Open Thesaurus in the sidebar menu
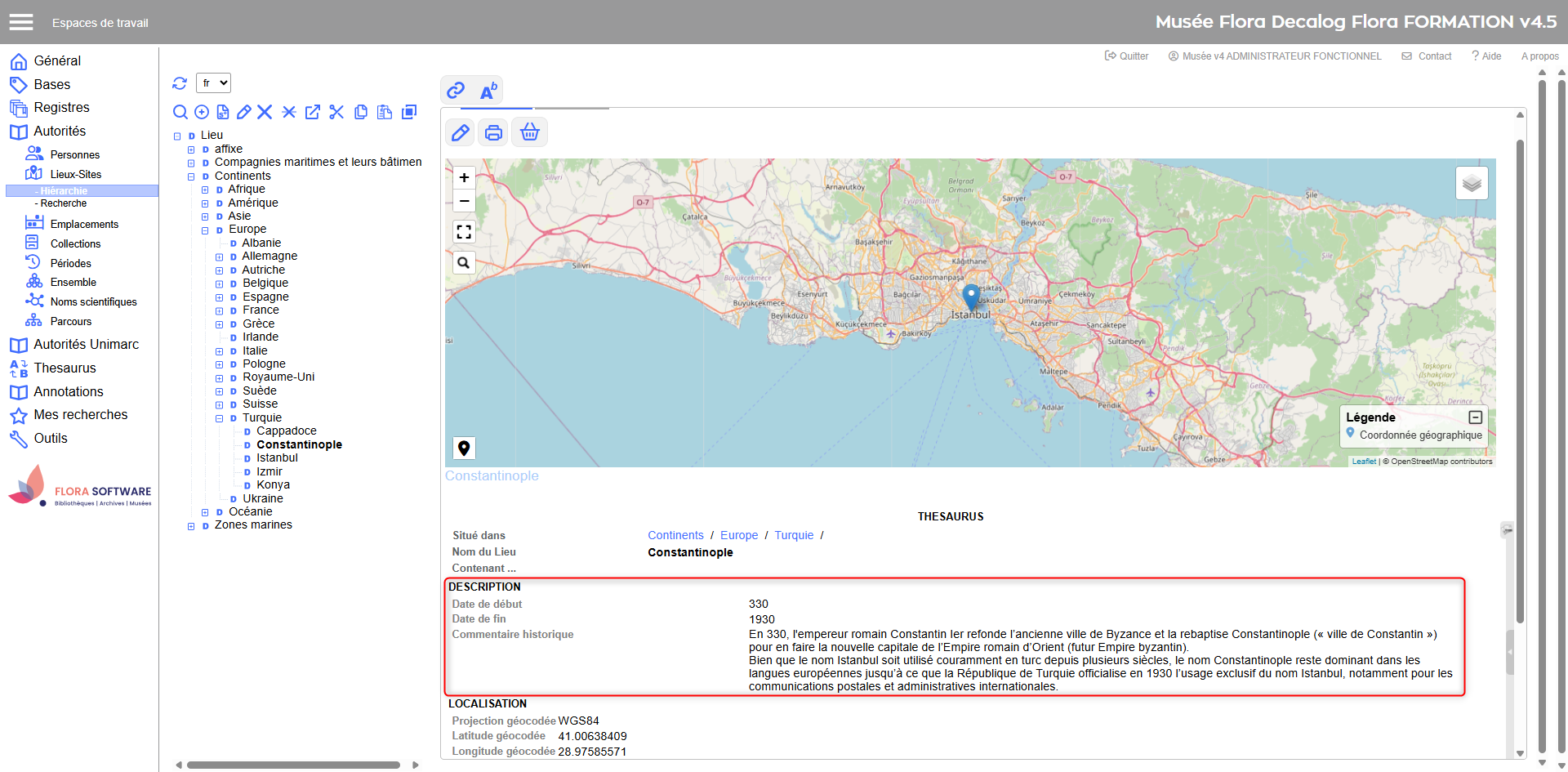 click(65, 368)
